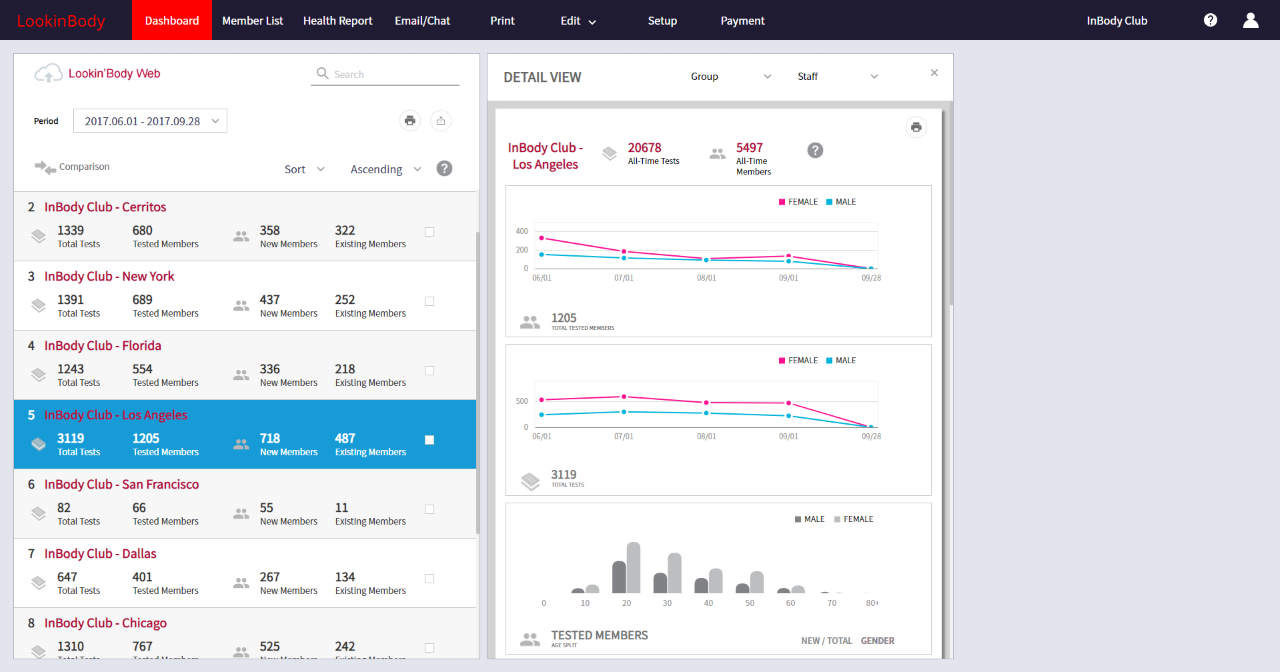Select the InBody Club - Dallas row title
This screenshot has height=672, width=1280.
100,553
